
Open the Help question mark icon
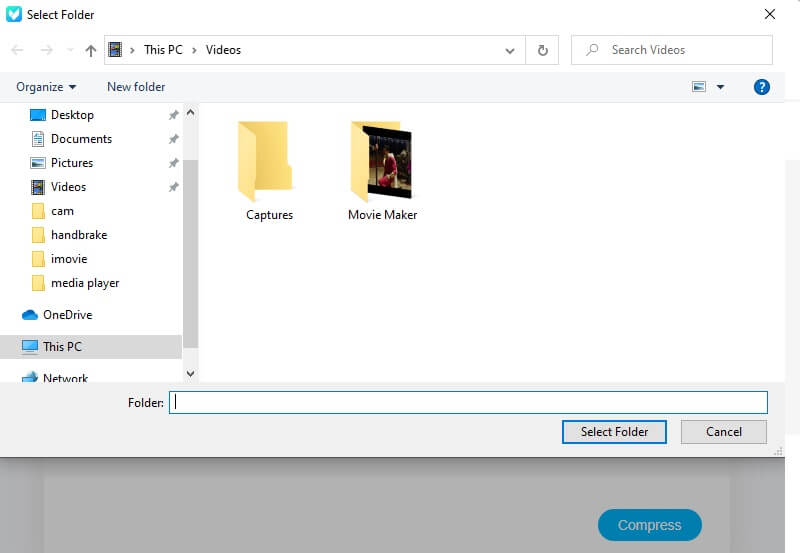(761, 87)
